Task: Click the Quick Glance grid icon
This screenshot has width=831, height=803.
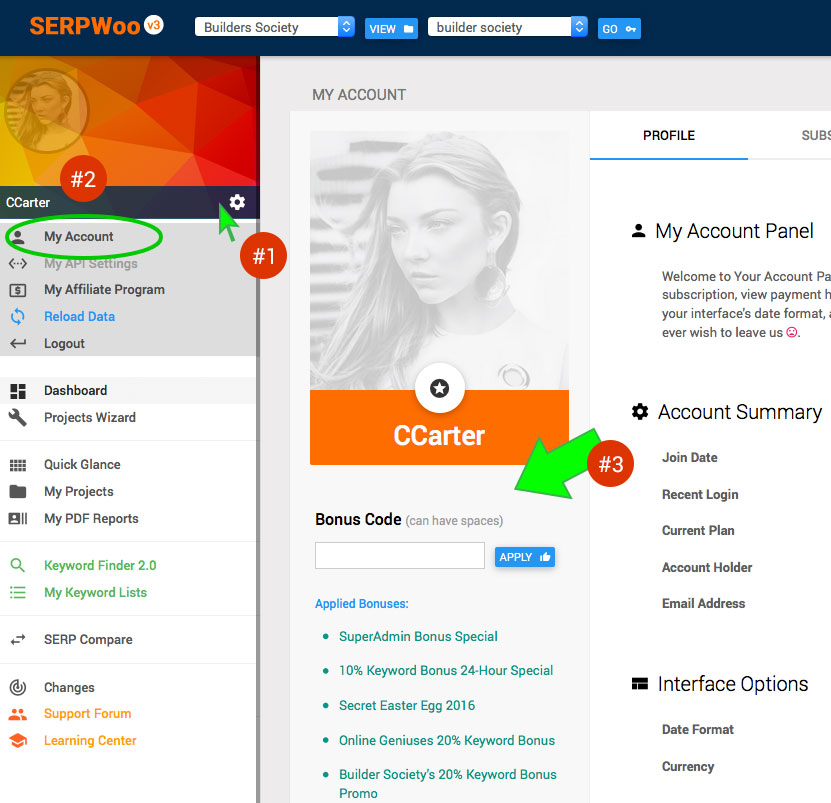Action: tap(18, 465)
